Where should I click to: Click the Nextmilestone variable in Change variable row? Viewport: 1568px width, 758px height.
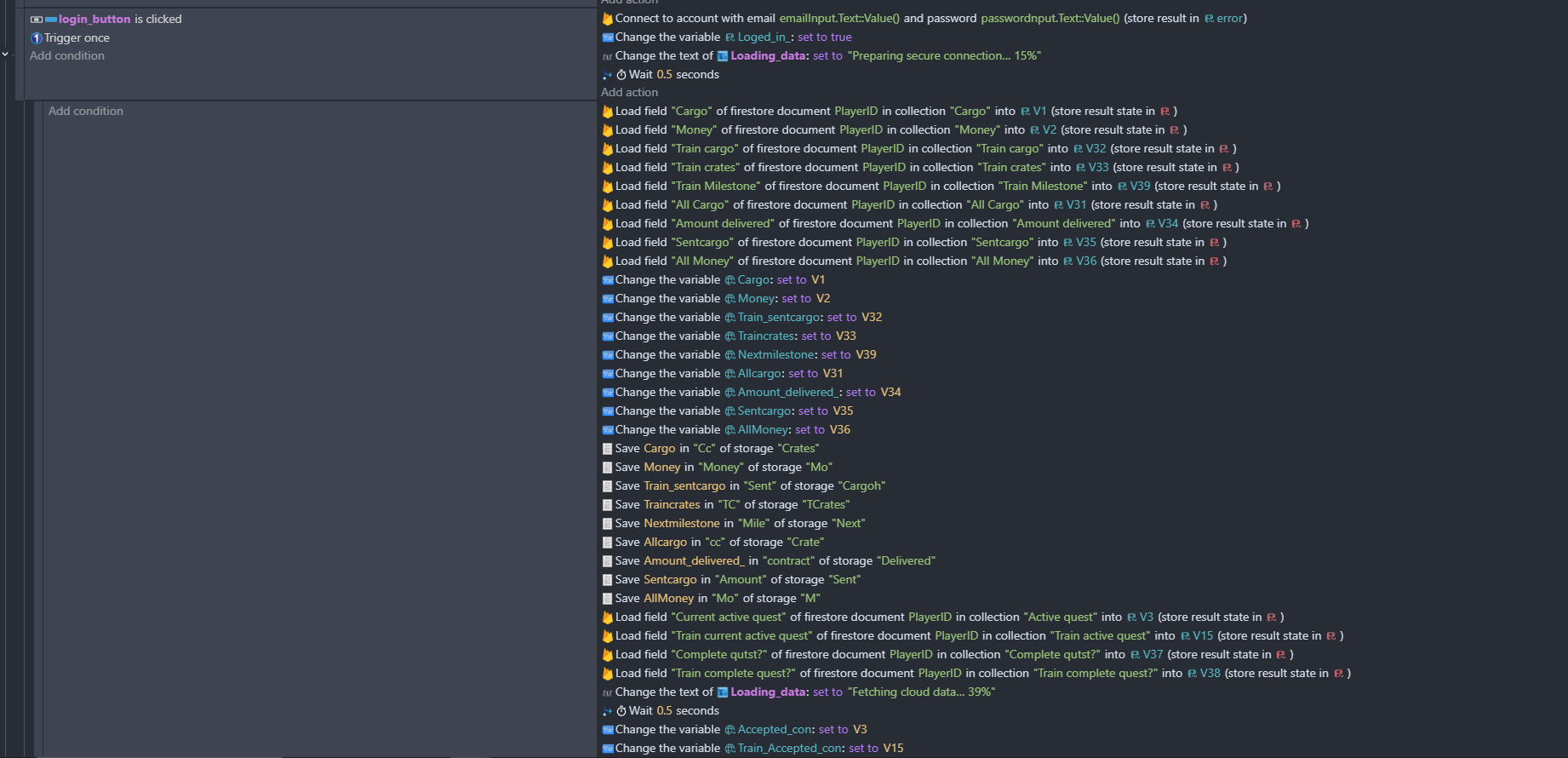pyautogui.click(x=776, y=354)
